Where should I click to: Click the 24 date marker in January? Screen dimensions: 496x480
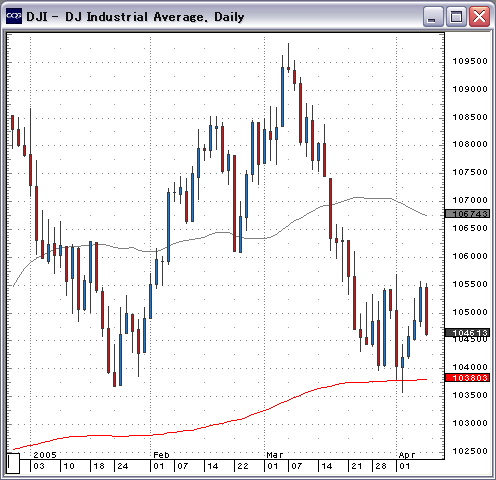click(123, 466)
